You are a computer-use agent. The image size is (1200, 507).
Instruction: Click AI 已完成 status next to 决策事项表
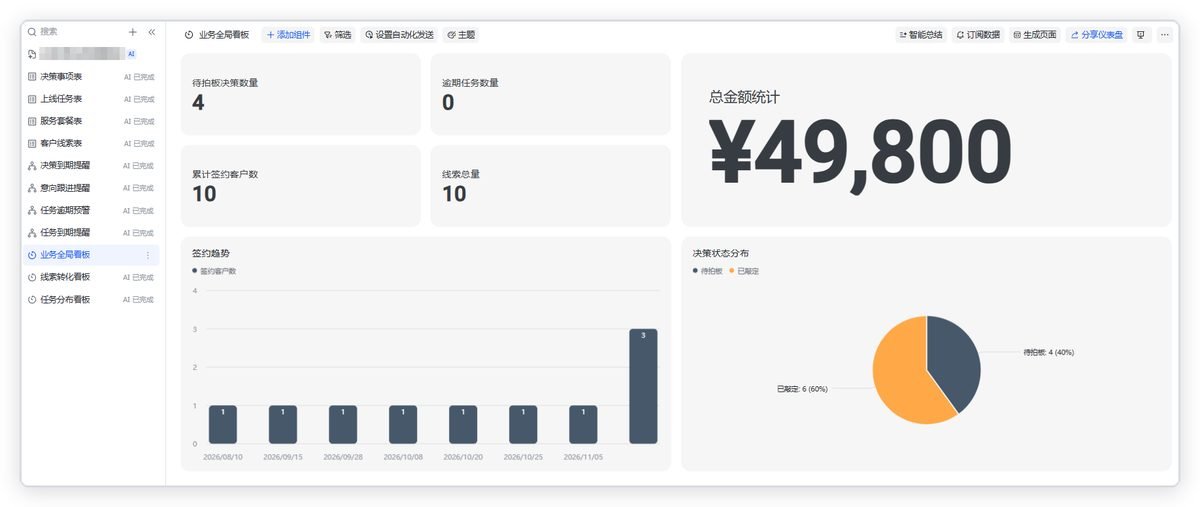click(x=139, y=77)
